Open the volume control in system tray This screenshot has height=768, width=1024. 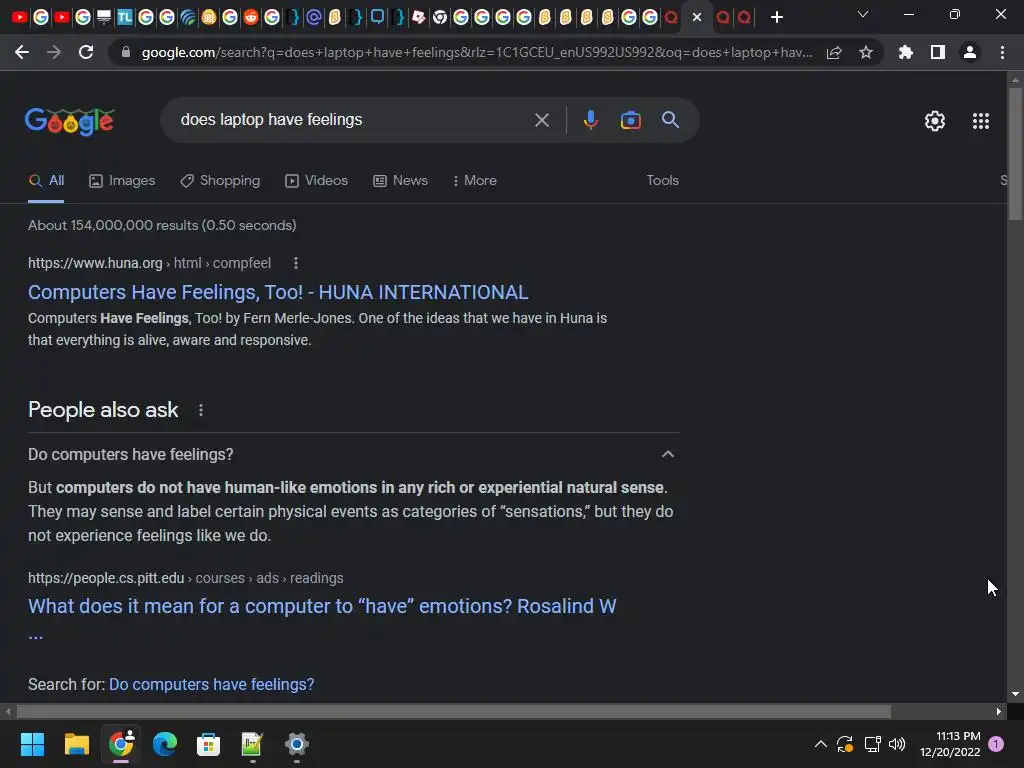point(897,744)
